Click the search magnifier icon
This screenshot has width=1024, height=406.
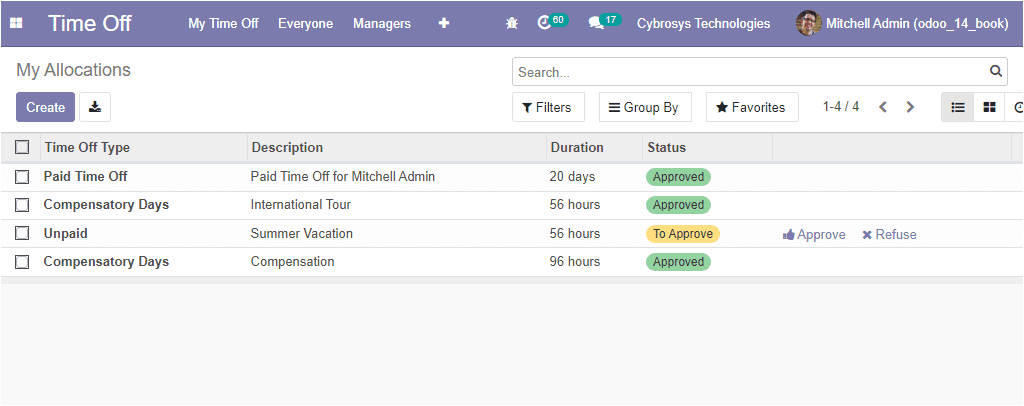pyautogui.click(x=995, y=72)
